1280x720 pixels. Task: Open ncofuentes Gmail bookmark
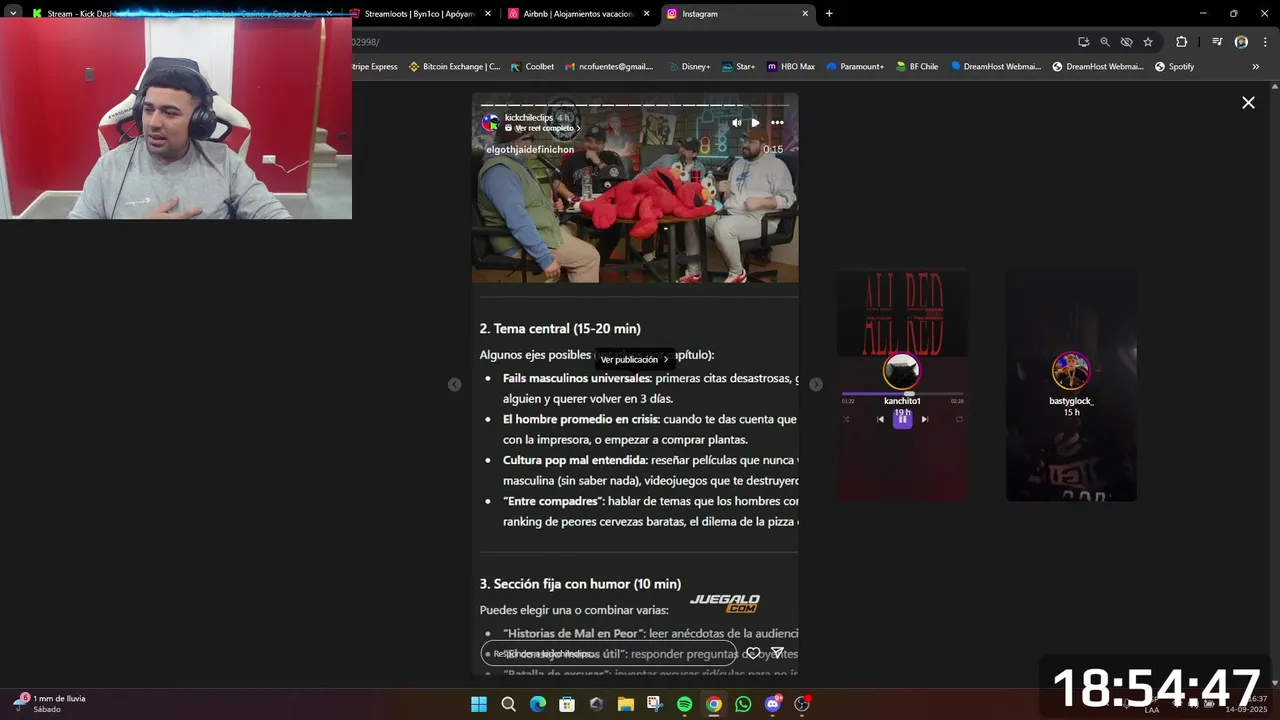click(608, 67)
